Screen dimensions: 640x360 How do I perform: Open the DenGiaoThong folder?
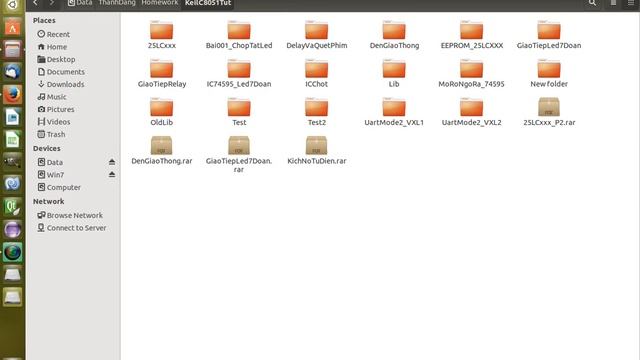tap(394, 35)
